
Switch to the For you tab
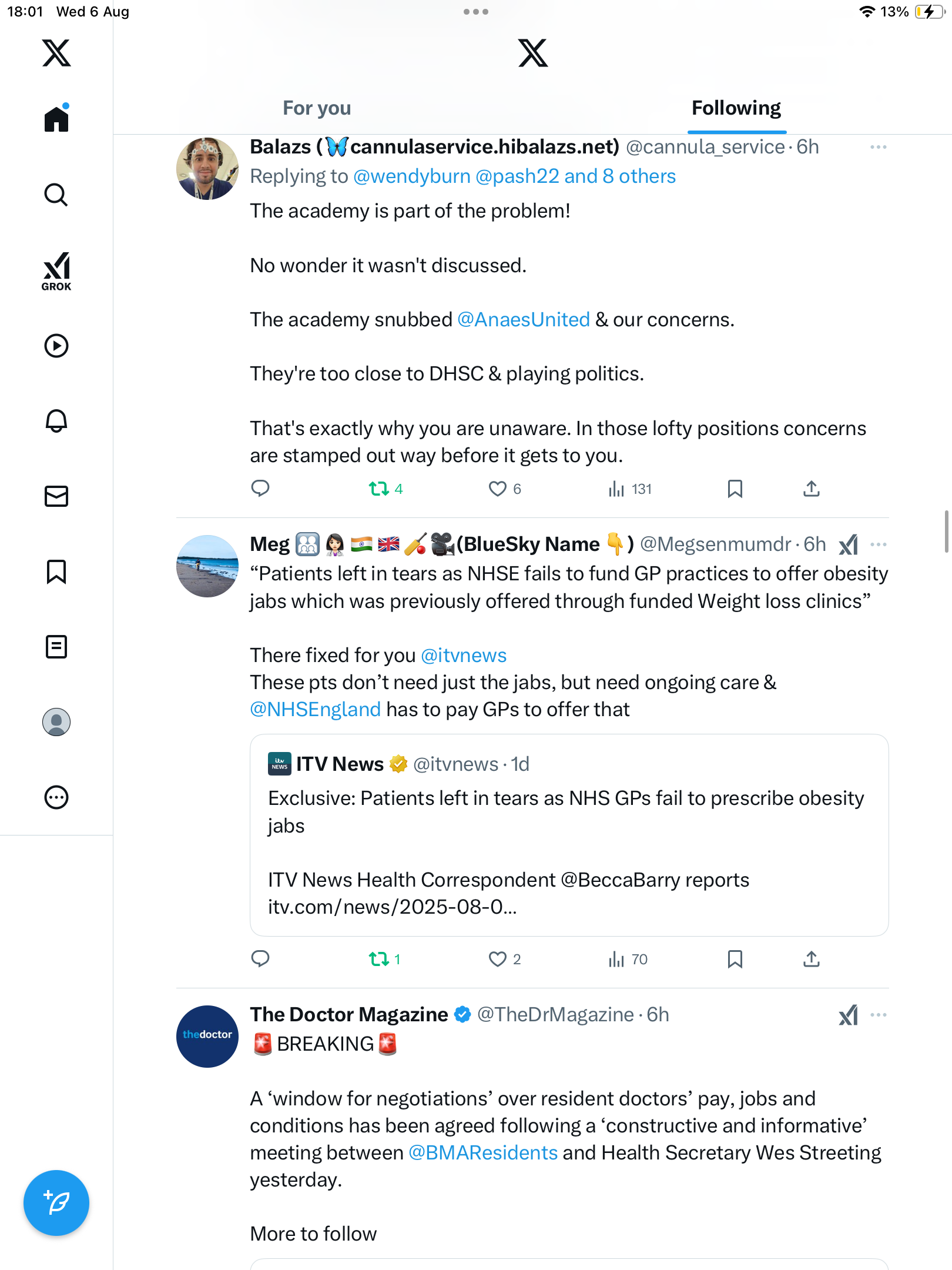[x=317, y=108]
